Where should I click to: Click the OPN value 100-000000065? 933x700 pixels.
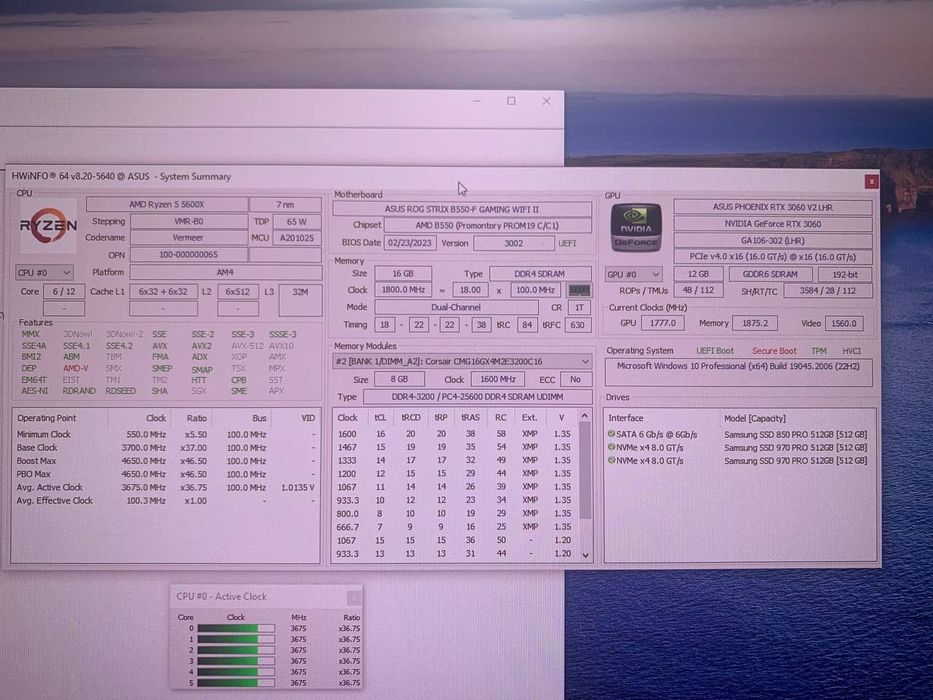[188, 255]
